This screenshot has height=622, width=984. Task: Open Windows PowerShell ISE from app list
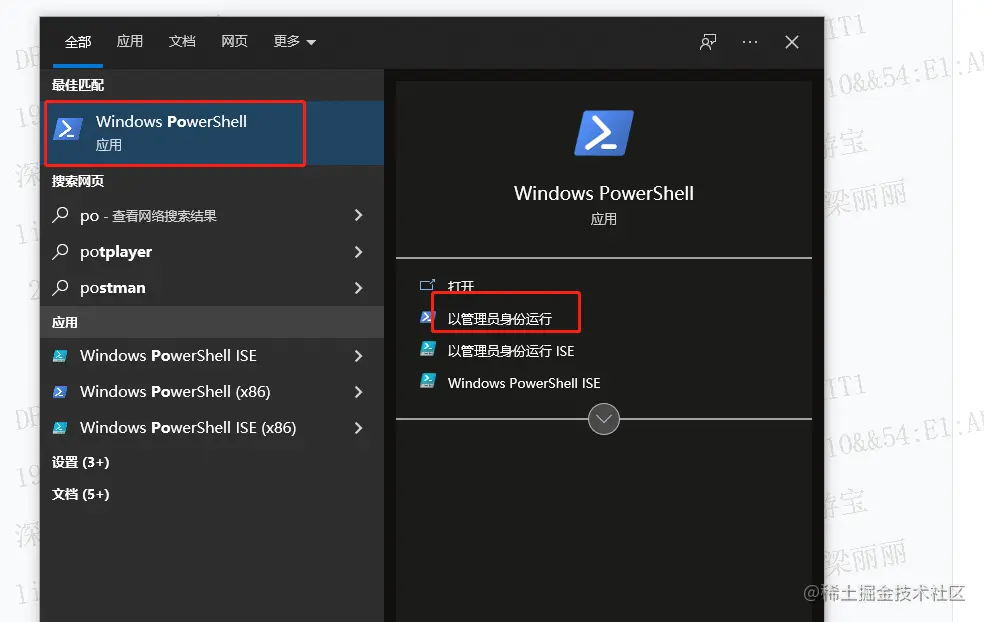tap(213, 356)
